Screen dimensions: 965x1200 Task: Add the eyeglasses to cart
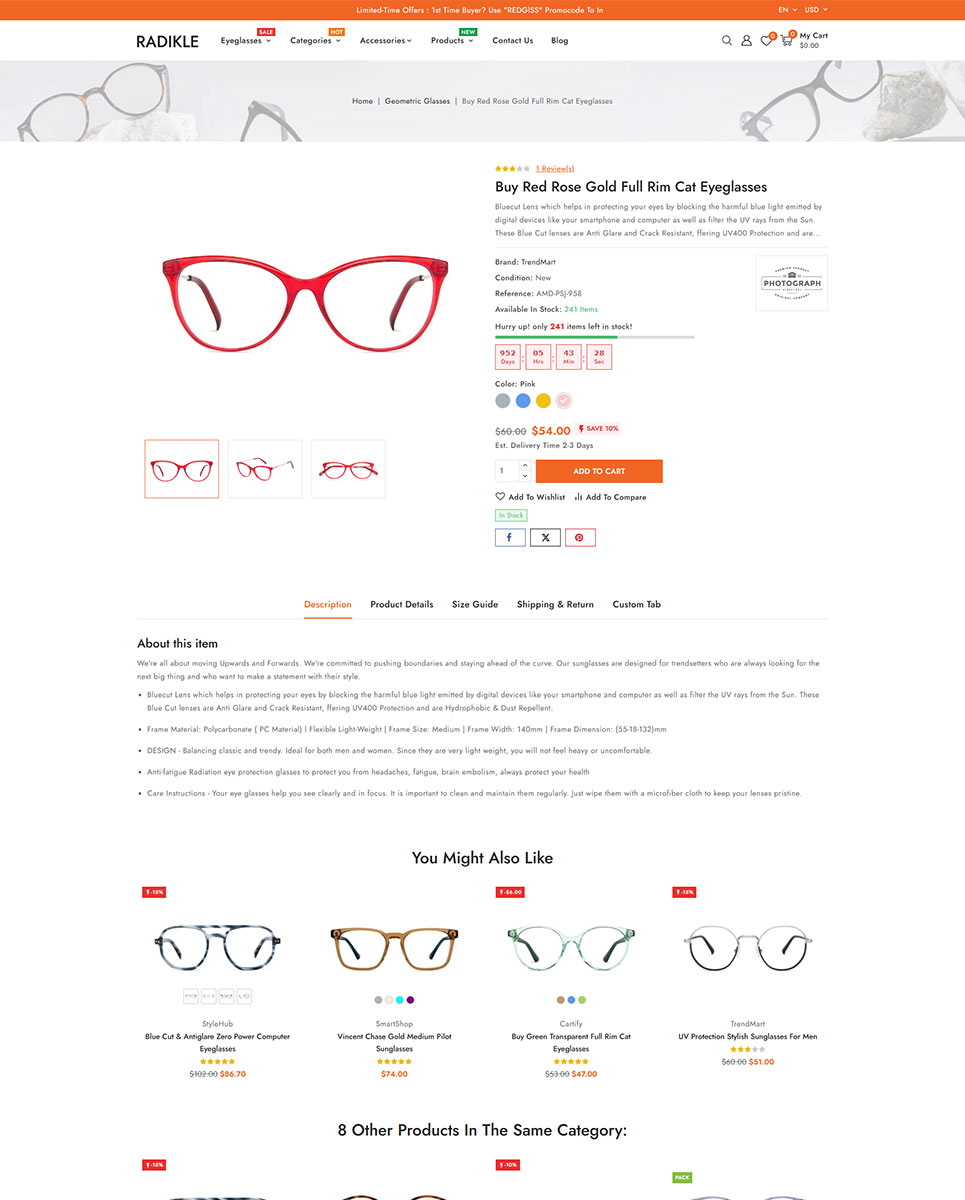point(599,471)
